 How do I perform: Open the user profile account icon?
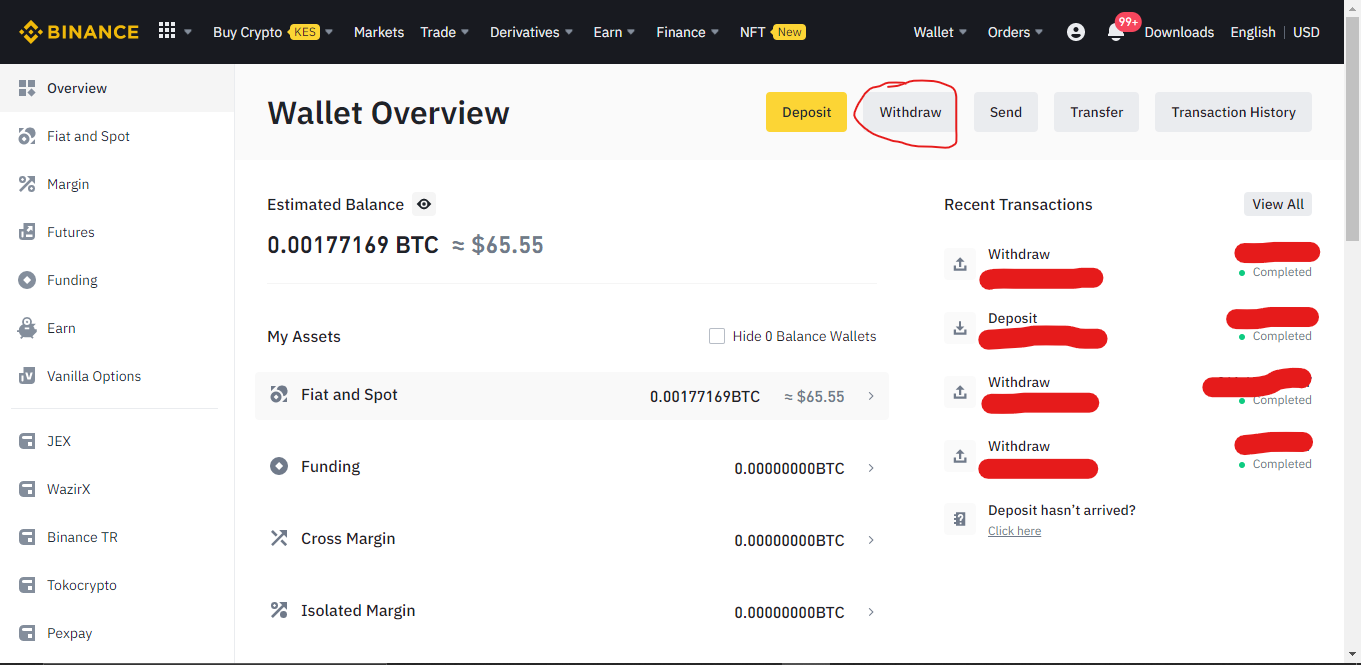1076,32
